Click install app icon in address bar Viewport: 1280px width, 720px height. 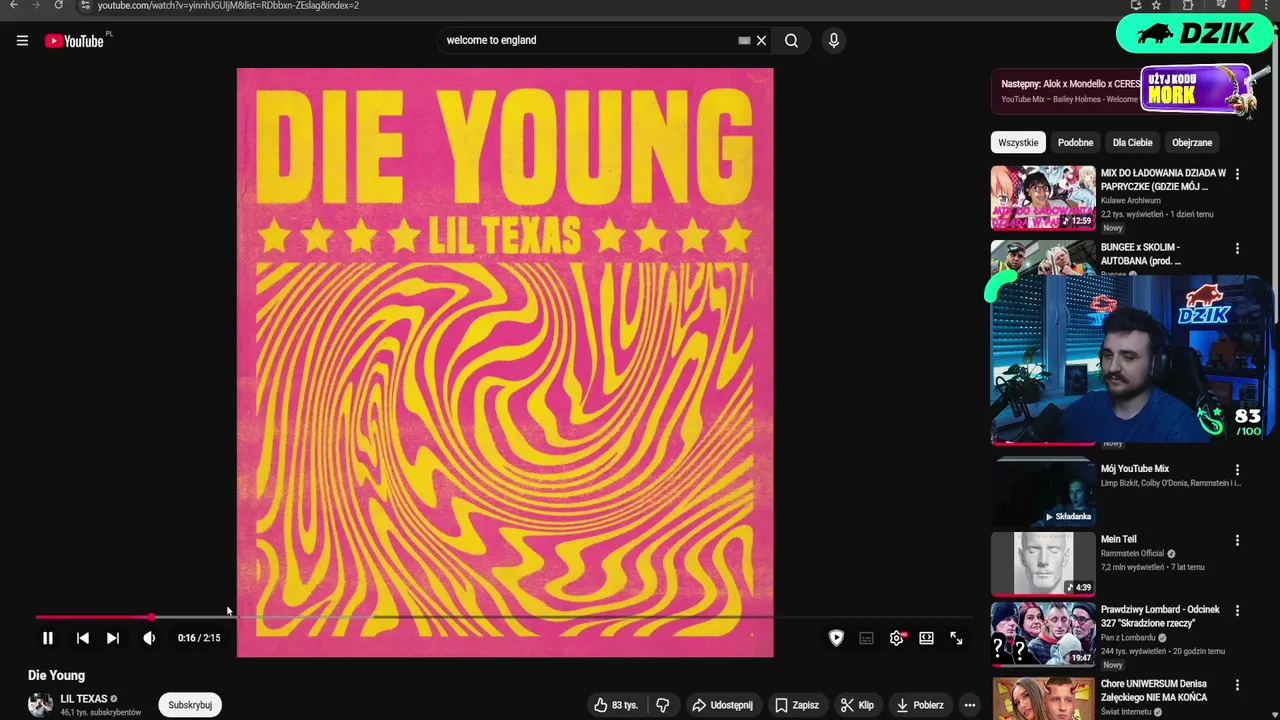(1135, 5)
